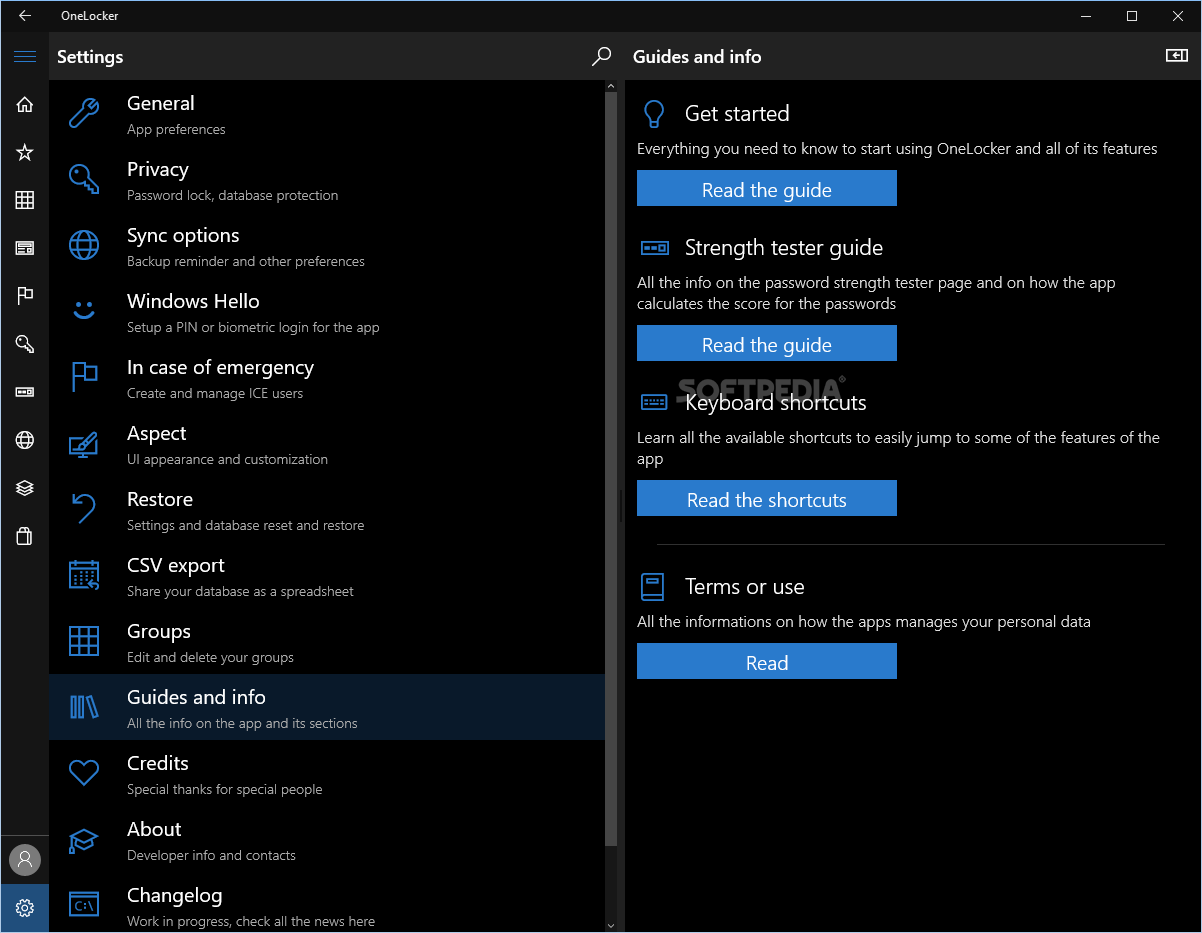This screenshot has height=933, width=1202.
Task: Open Aspect customization
Action: pos(327,443)
